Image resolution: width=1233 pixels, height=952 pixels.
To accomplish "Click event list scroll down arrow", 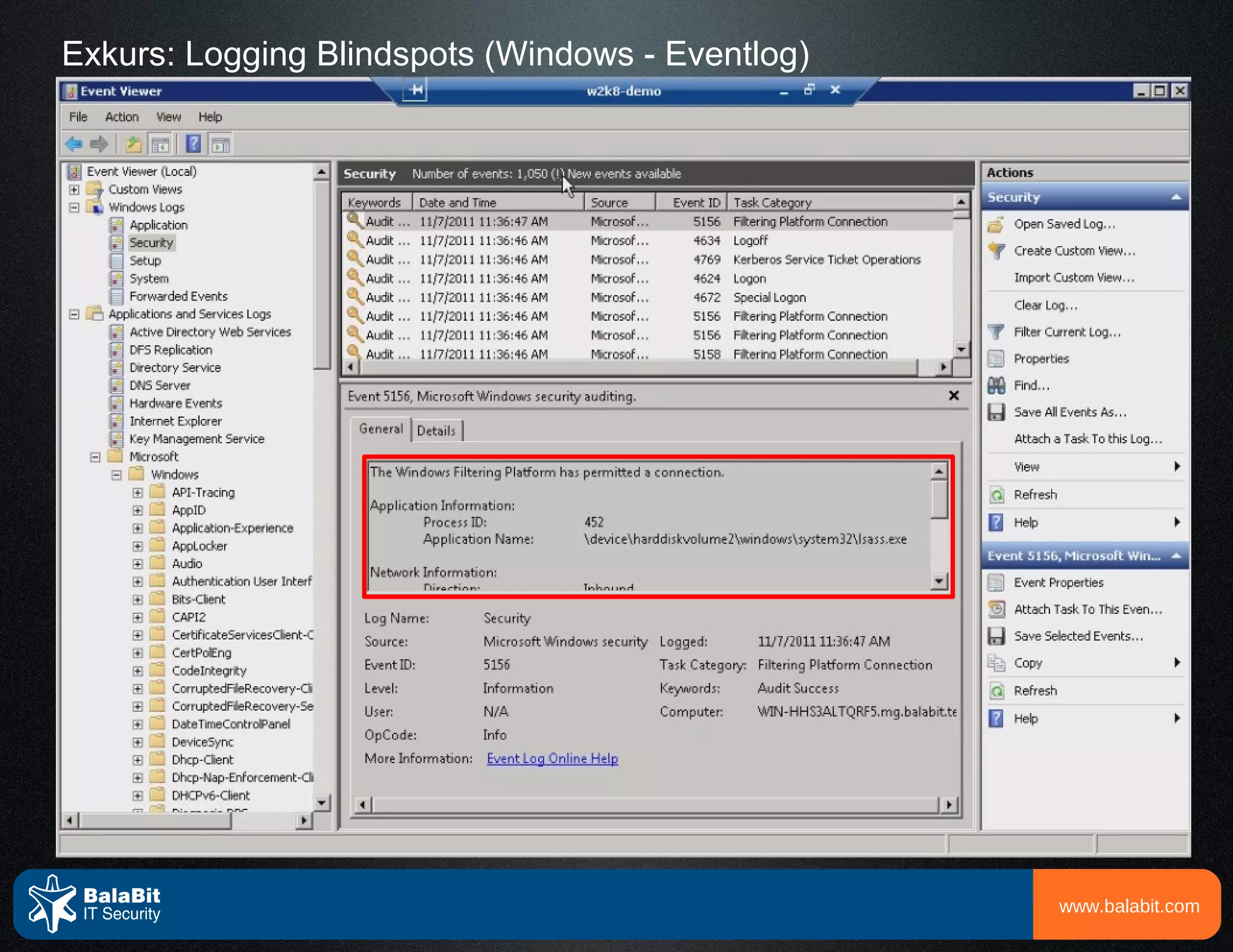I will pos(961,349).
